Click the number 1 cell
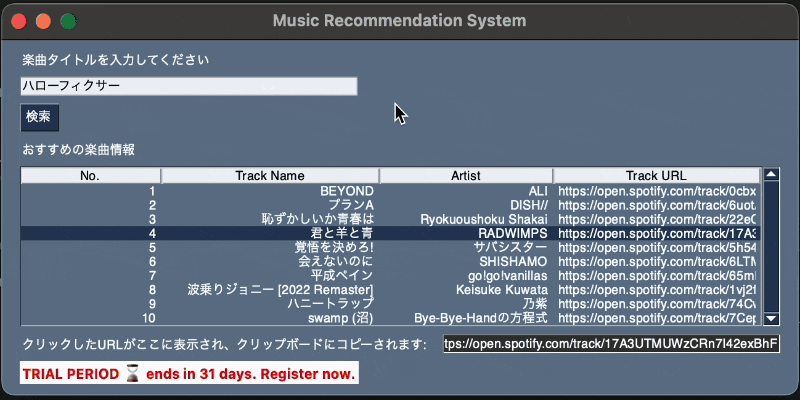The width and height of the screenshot is (800, 400). [x=152, y=191]
